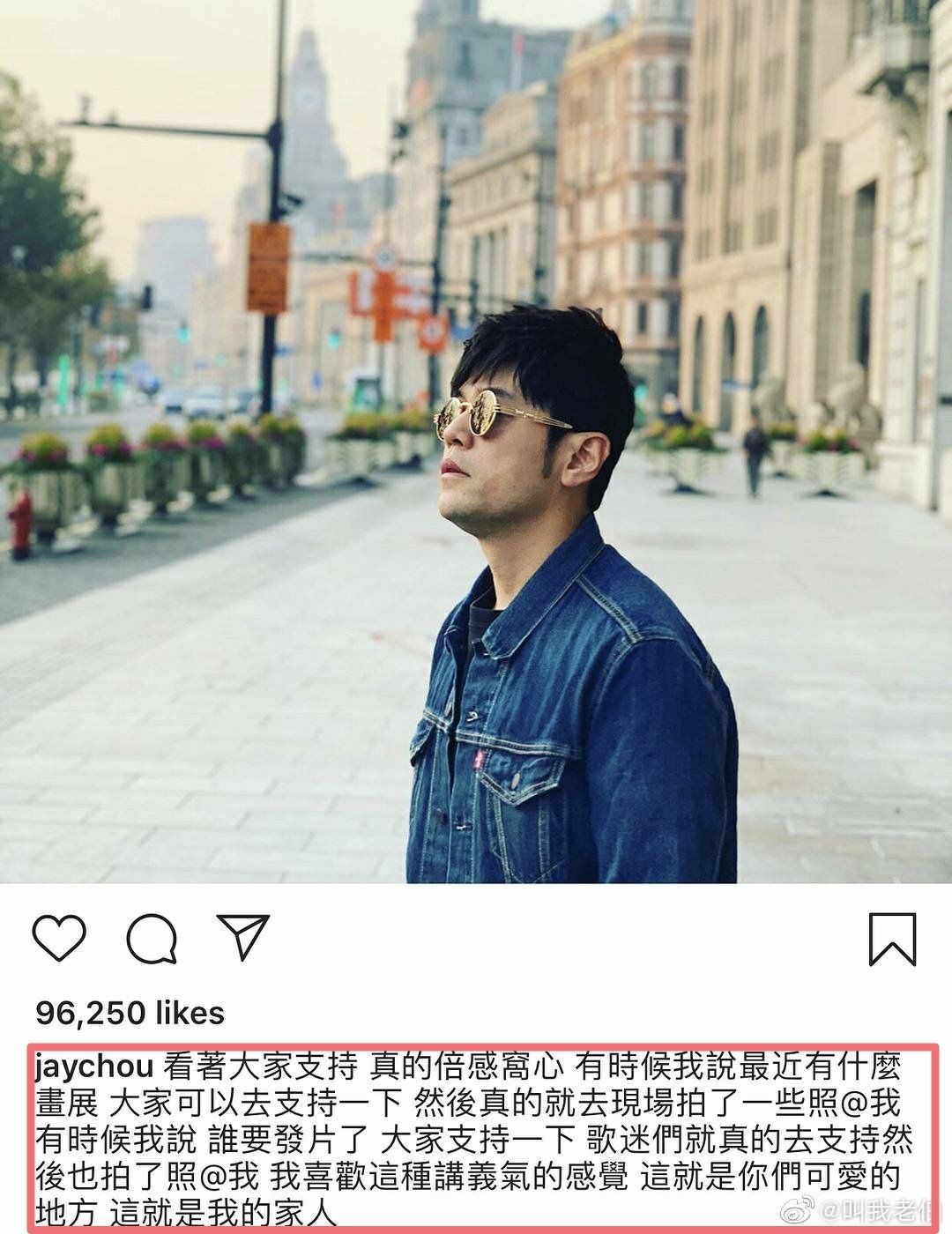This screenshot has height=1234, width=952.
Task: View the 96,250 likes list
Action: 130,1013
